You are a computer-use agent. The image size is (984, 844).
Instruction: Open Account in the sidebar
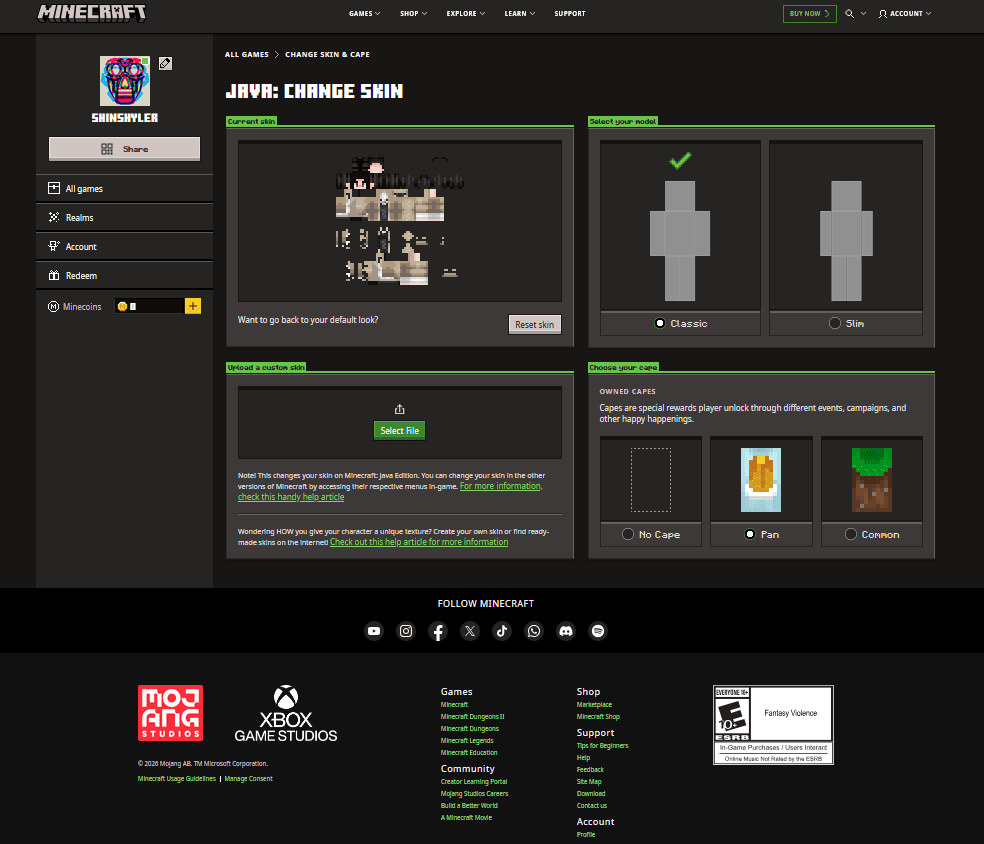pyautogui.click(x=124, y=247)
